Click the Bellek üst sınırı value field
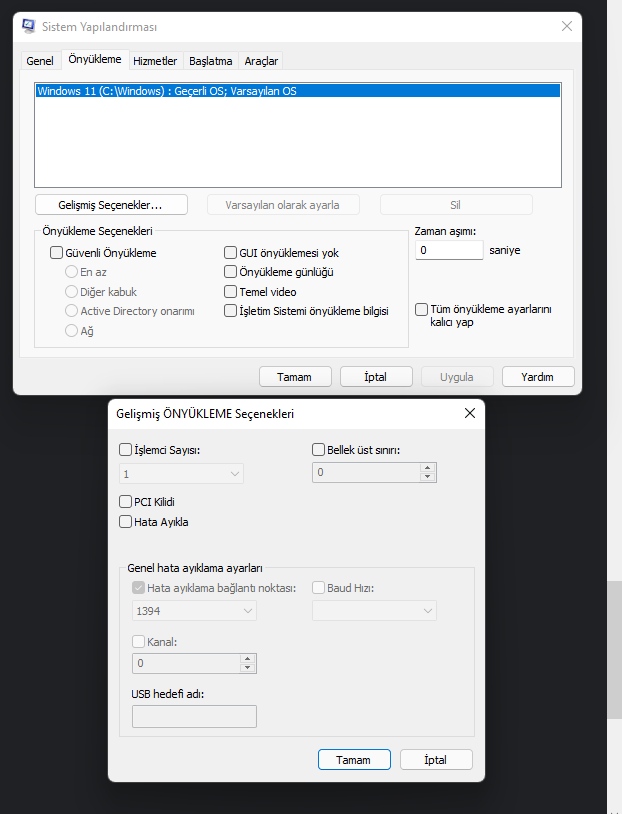The width and height of the screenshot is (622, 814). point(366,472)
